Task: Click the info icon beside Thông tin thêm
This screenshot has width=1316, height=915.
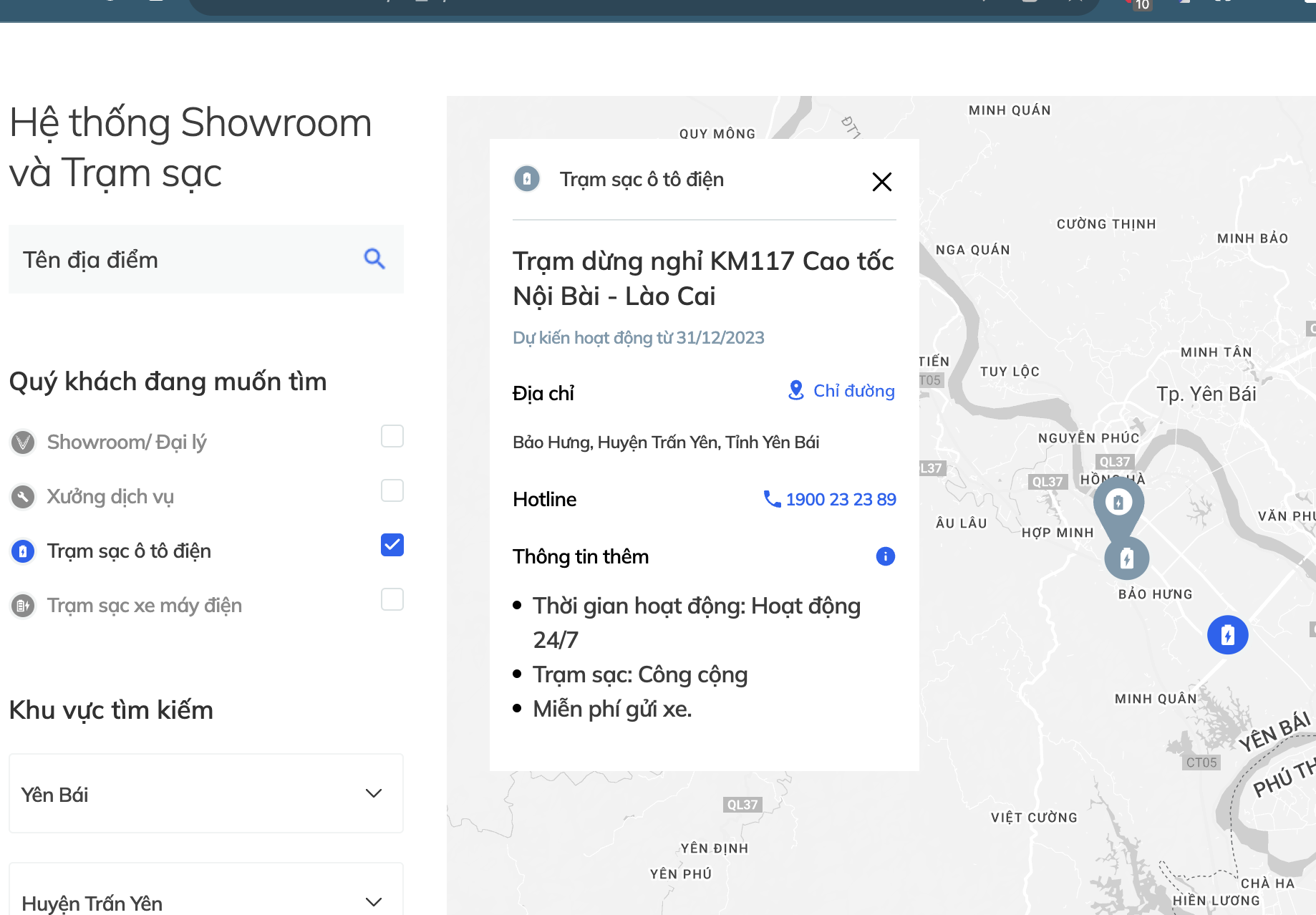Action: (885, 556)
